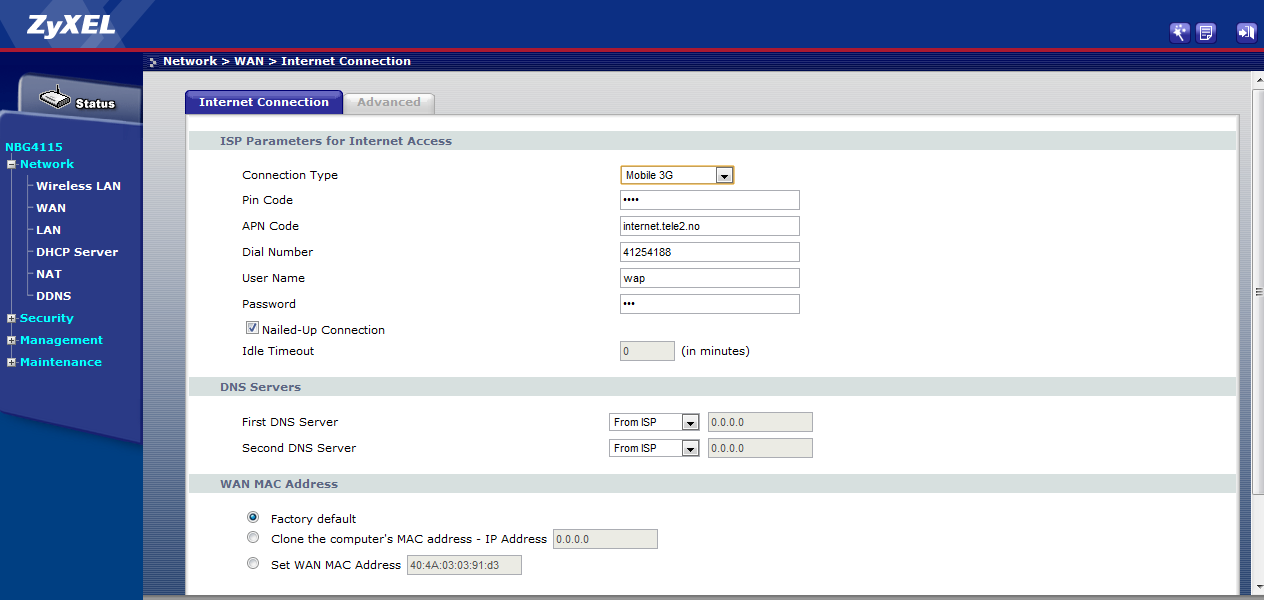Click the page vertical scrollbar thumb
Viewport: 1264px width, 600px height.
tap(1258, 293)
